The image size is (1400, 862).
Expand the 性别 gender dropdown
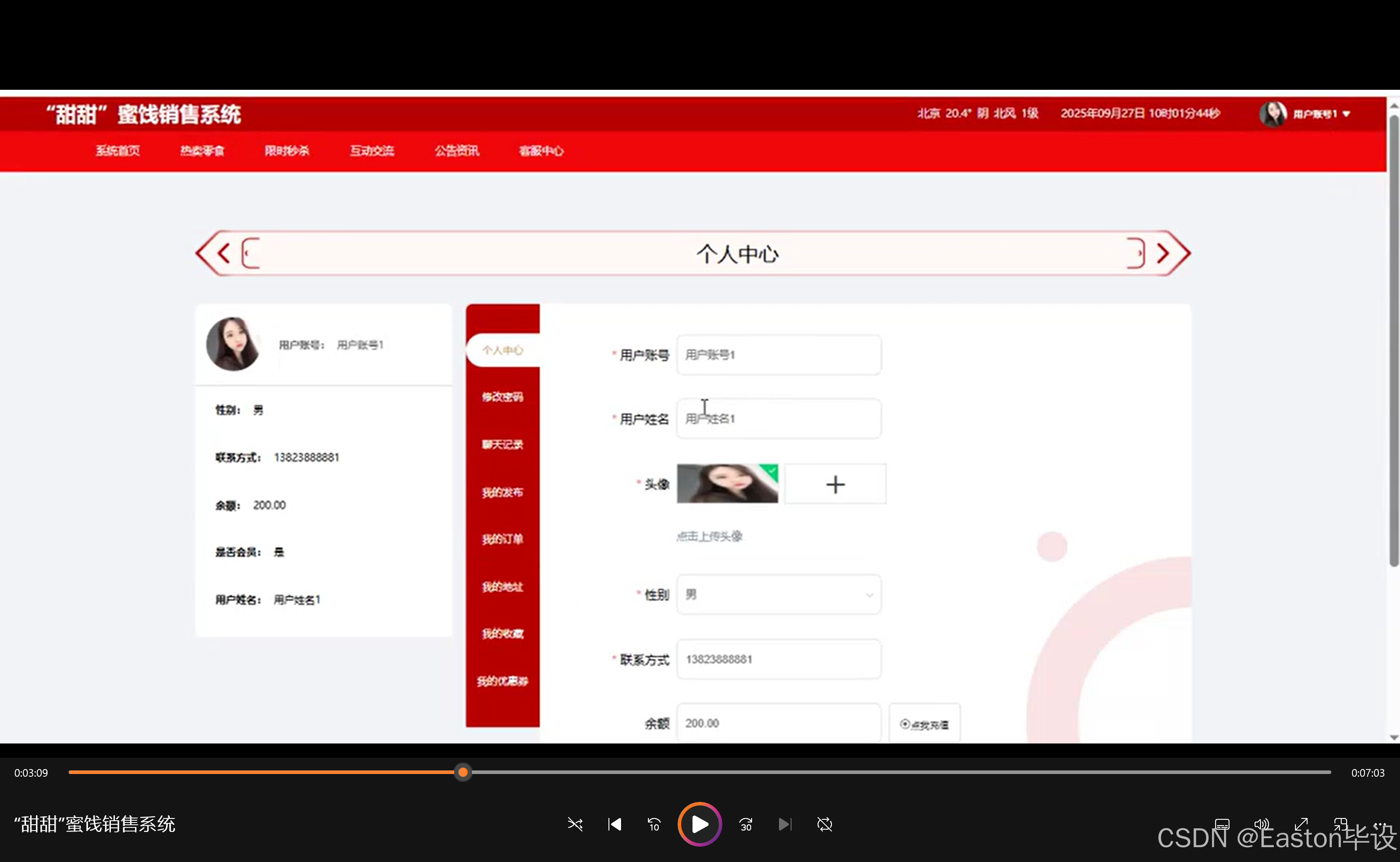coord(779,594)
